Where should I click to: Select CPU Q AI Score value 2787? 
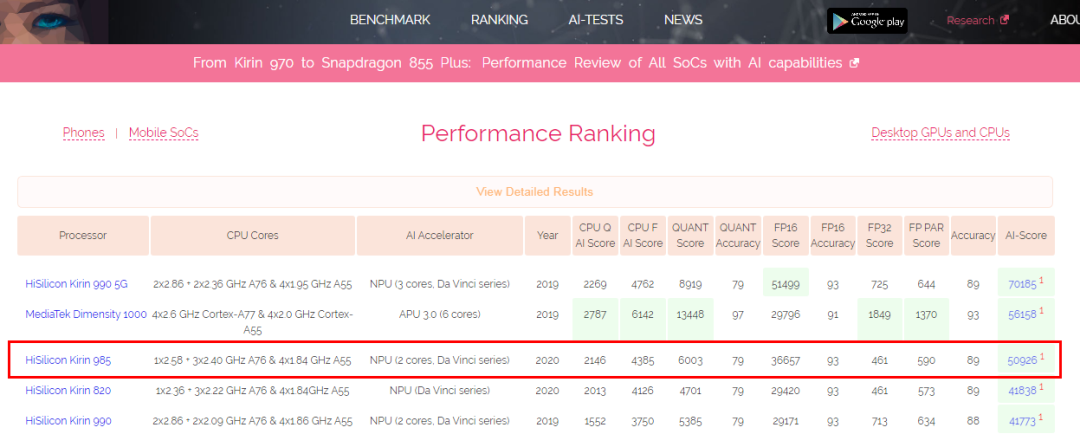594,314
